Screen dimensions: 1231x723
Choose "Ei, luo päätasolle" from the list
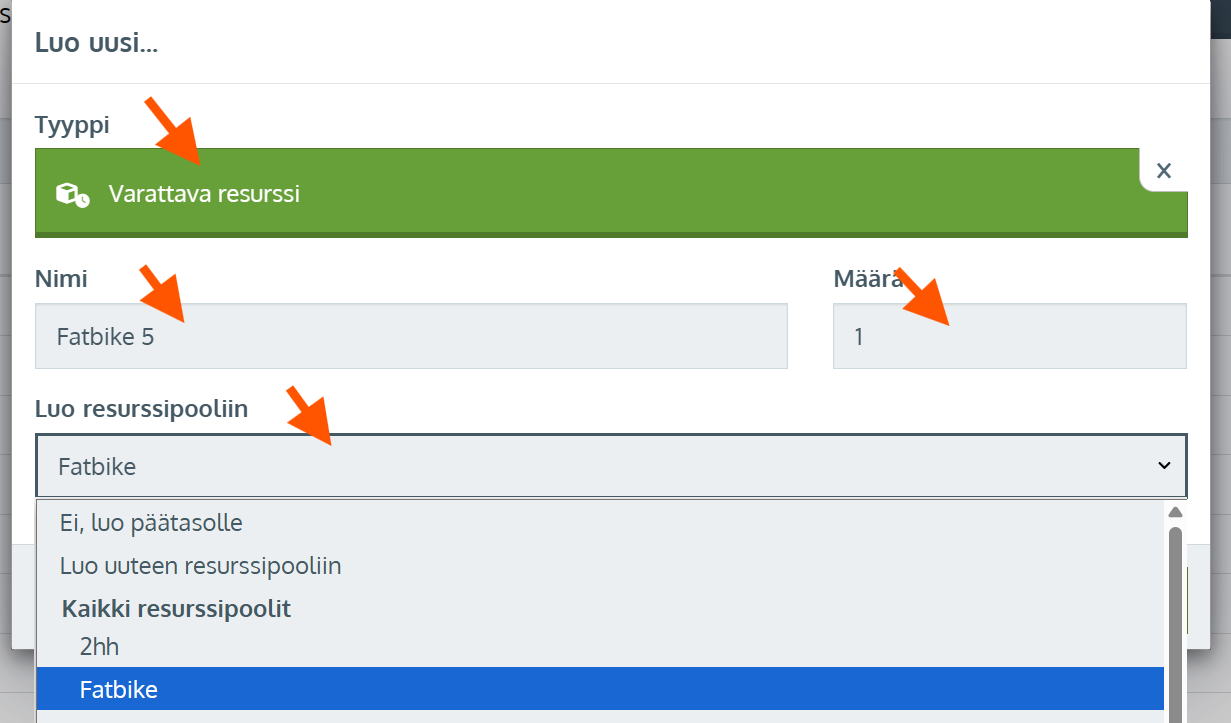pyautogui.click(x=151, y=522)
